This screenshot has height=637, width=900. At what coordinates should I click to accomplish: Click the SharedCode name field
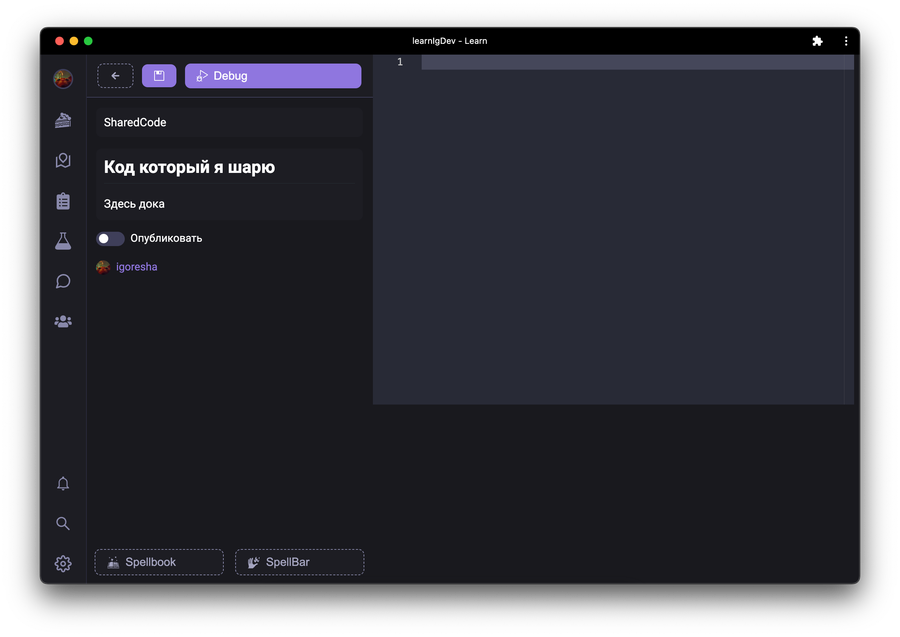coord(229,122)
